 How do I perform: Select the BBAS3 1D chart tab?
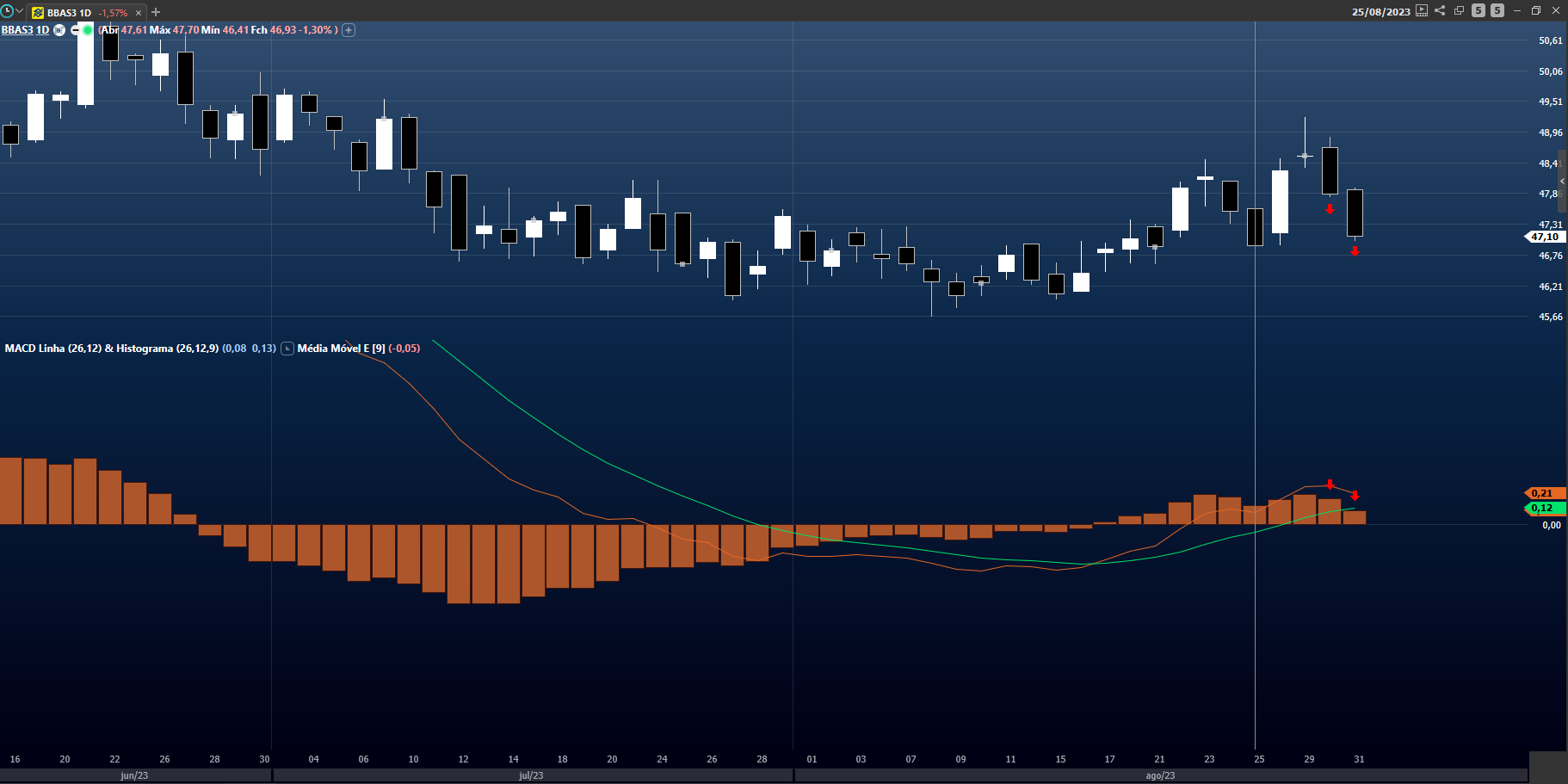point(69,13)
